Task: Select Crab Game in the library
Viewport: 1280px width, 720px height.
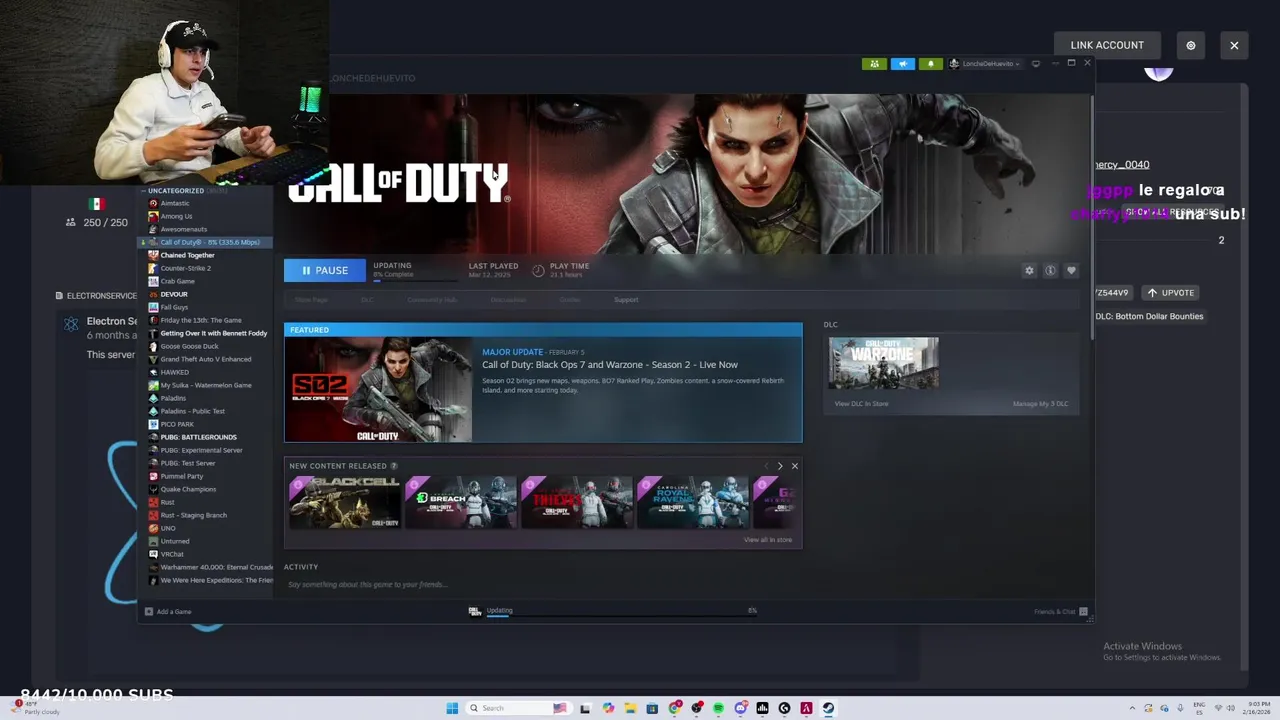Action: click(x=177, y=281)
